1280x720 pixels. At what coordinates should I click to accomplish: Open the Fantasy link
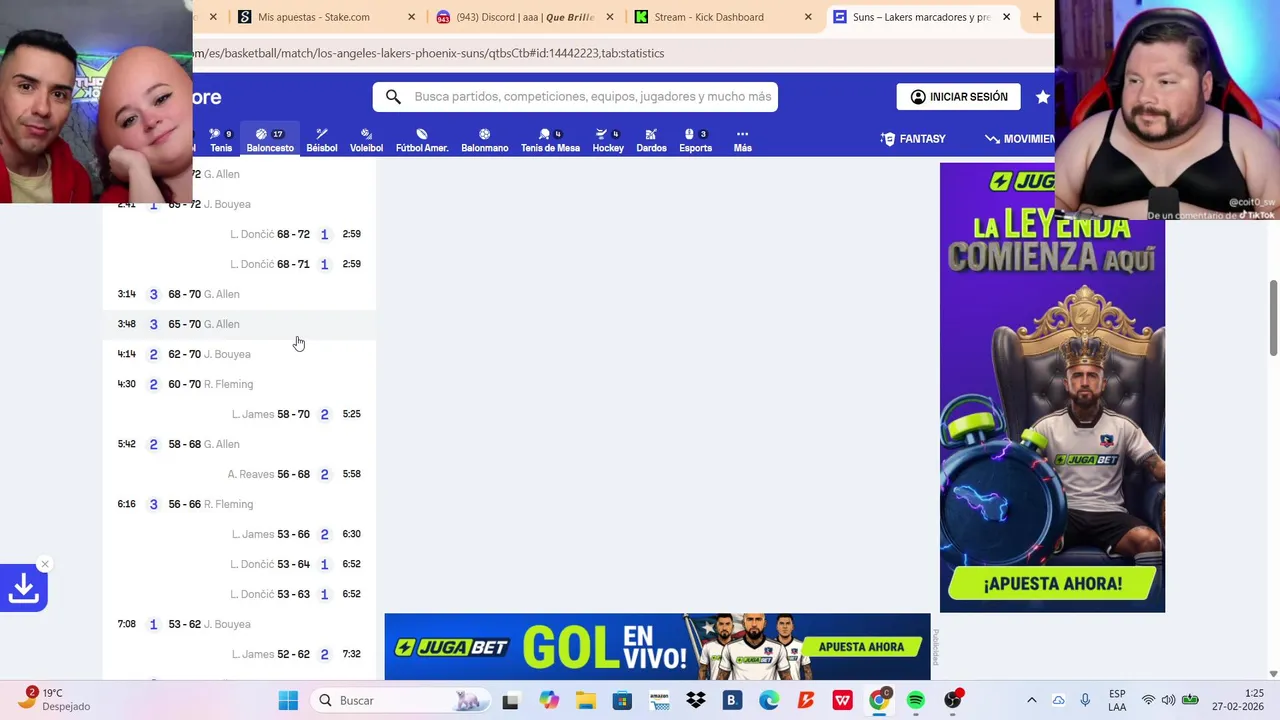[x=913, y=139]
